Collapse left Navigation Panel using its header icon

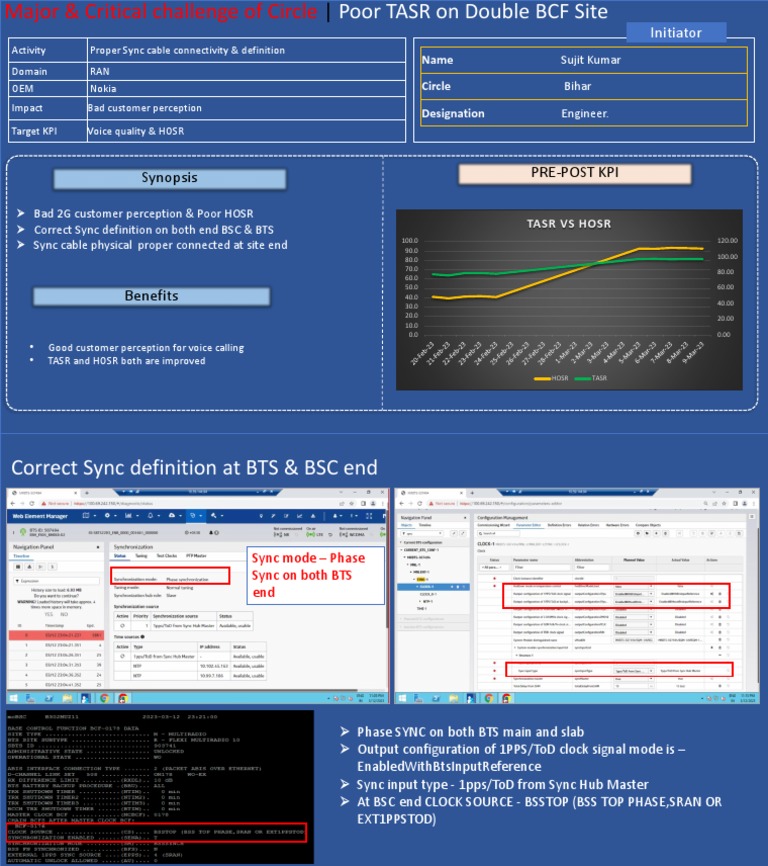pyautogui.click(x=98, y=547)
